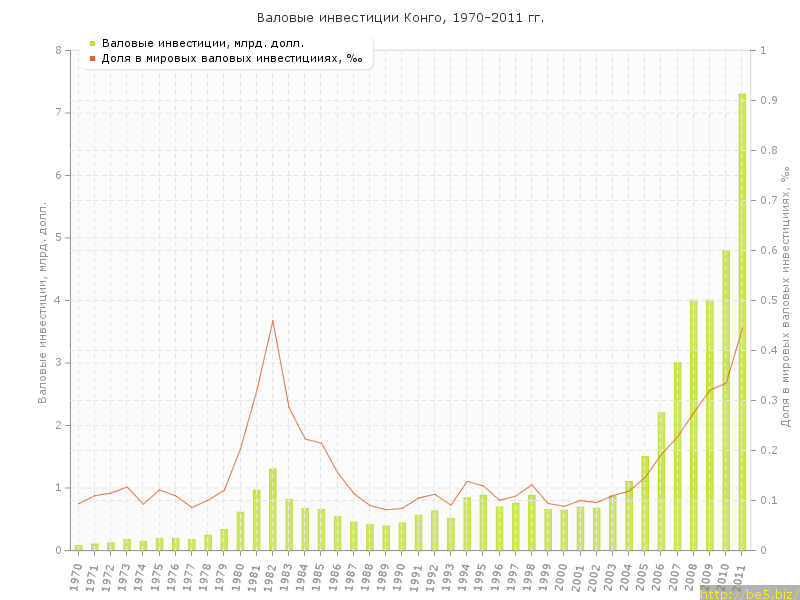
Task: Click the value 0.9 on the right axis
Action: coord(770,100)
